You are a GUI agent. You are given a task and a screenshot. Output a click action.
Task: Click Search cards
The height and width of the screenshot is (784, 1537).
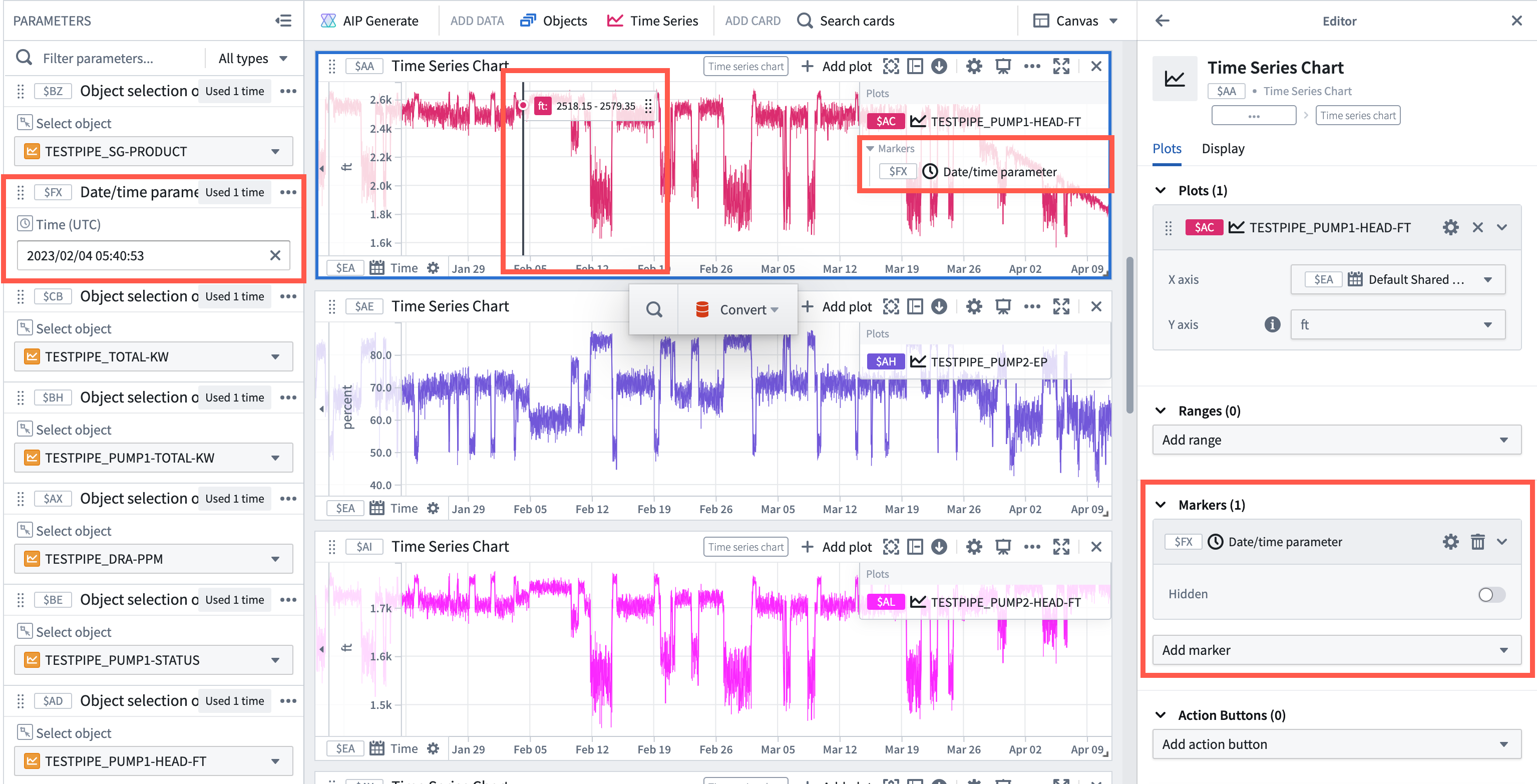coord(846,21)
